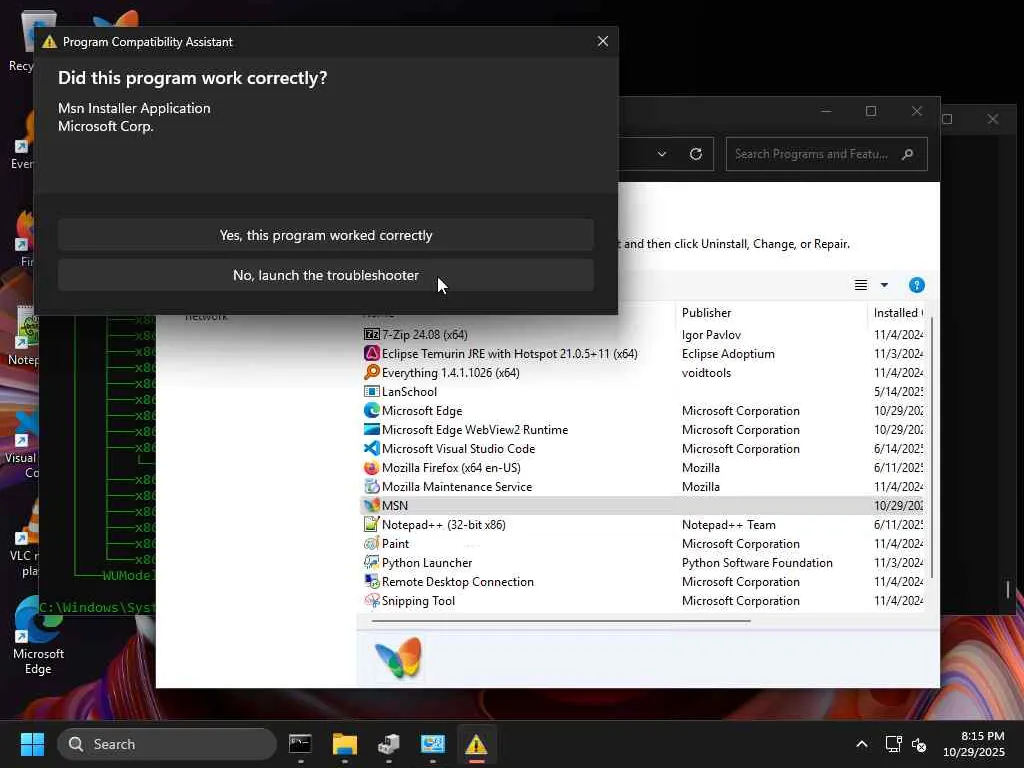Open the blue help icon

(x=916, y=285)
